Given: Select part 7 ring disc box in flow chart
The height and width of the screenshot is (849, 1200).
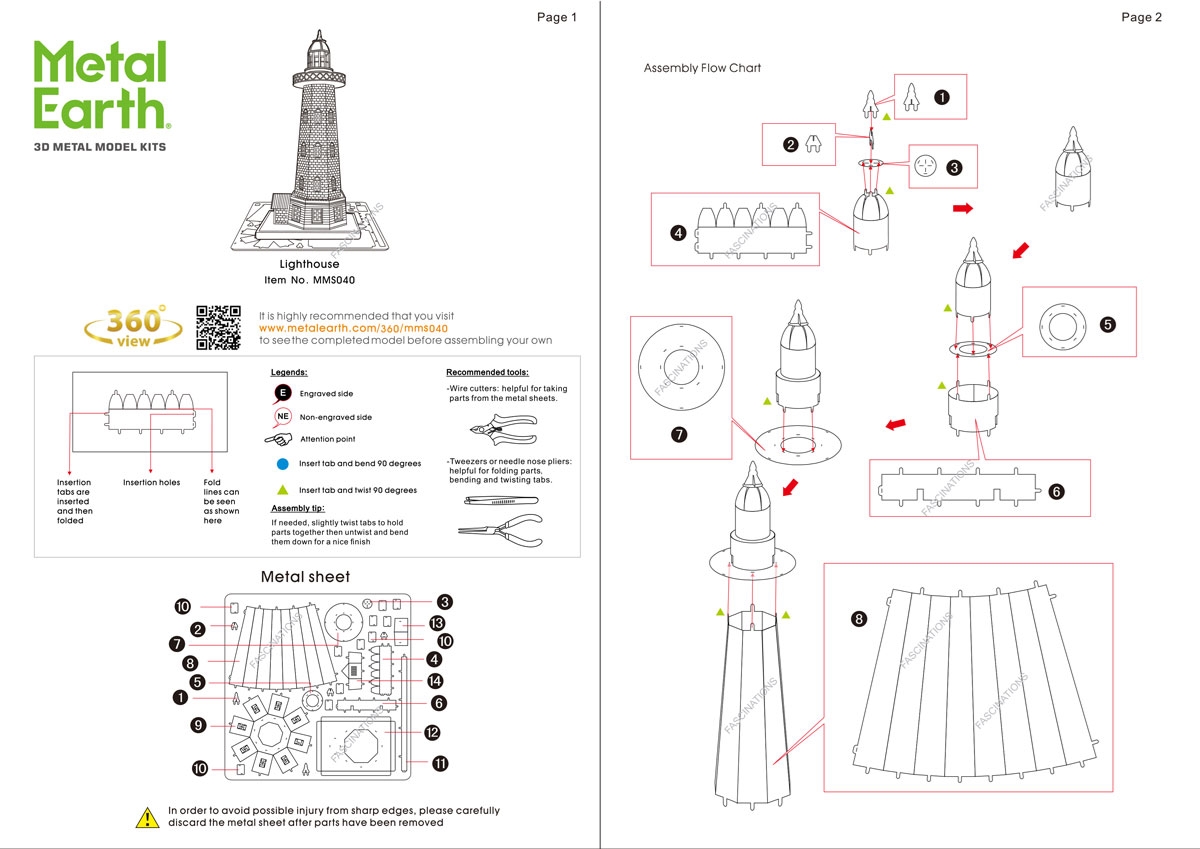Looking at the screenshot, I should click(x=681, y=387).
